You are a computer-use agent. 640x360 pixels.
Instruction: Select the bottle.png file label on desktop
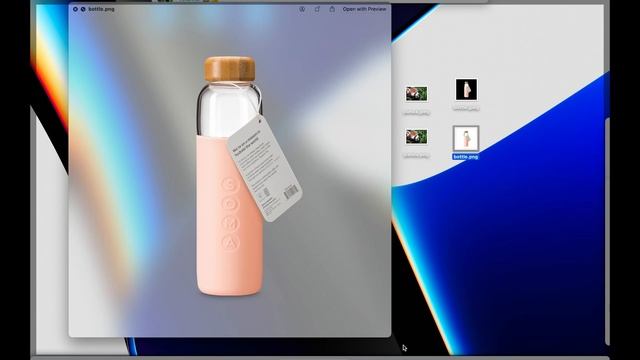(x=465, y=157)
